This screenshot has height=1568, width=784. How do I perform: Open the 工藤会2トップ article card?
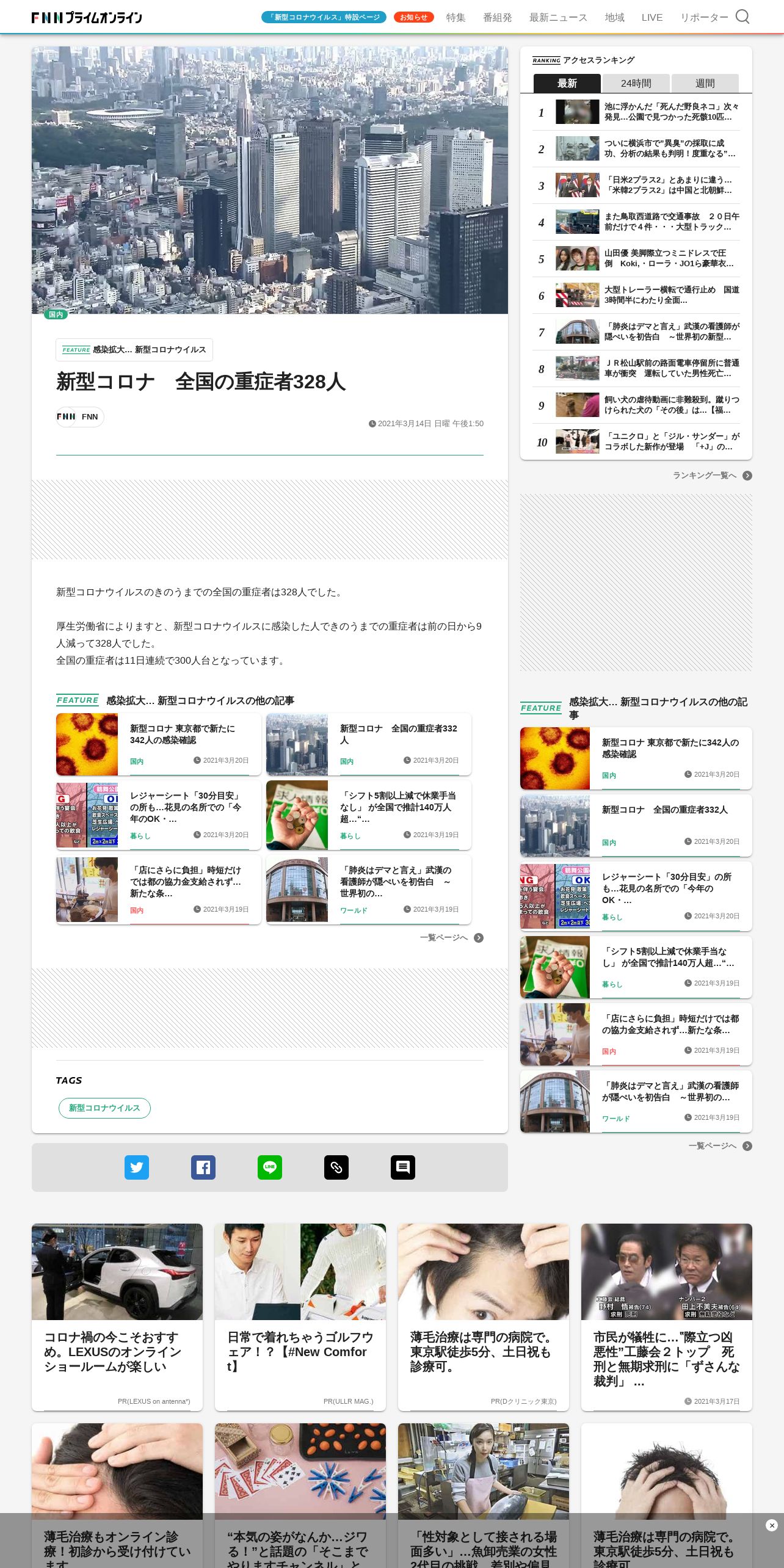667,1317
